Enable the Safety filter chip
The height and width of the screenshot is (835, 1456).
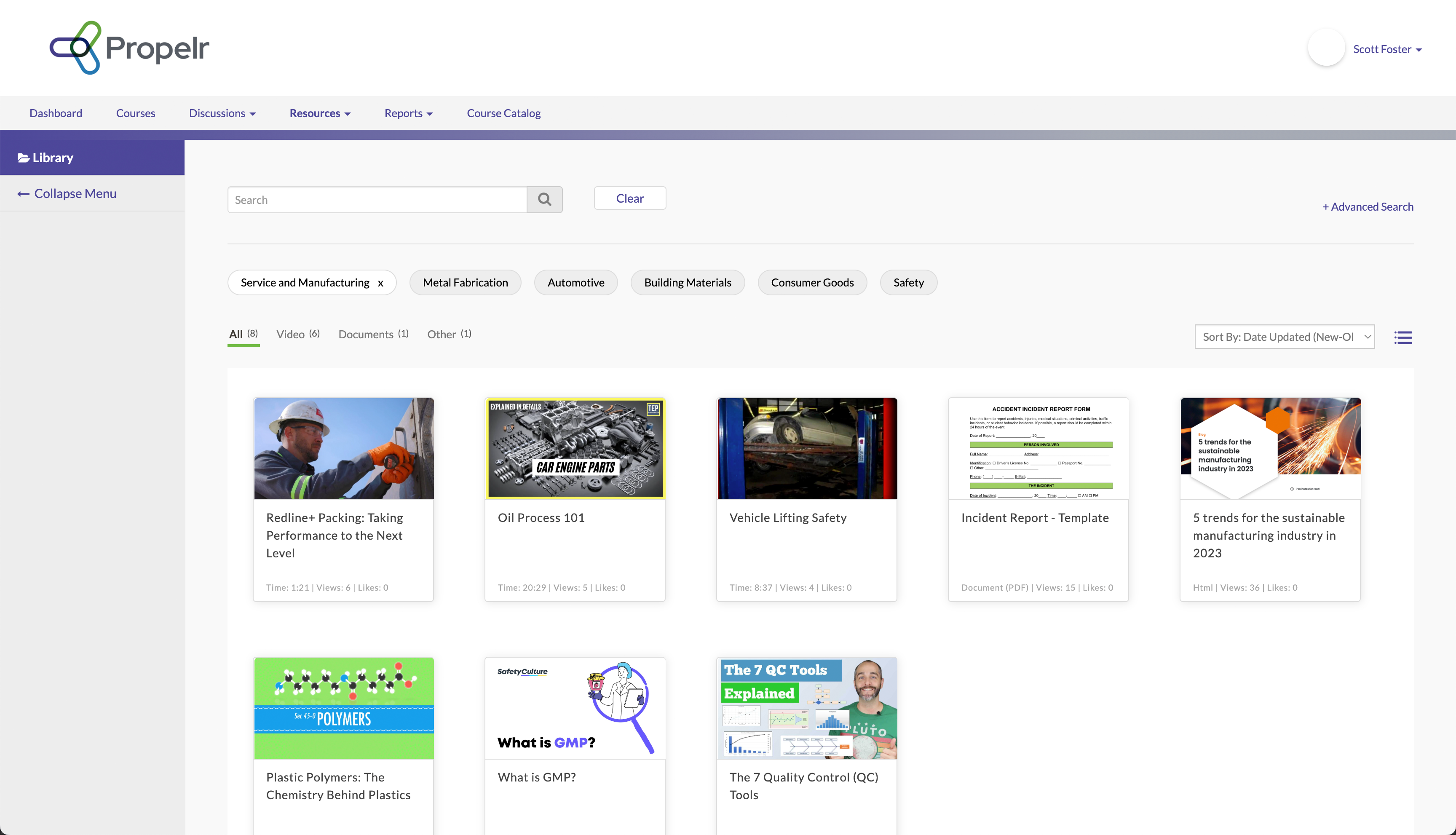pos(908,283)
